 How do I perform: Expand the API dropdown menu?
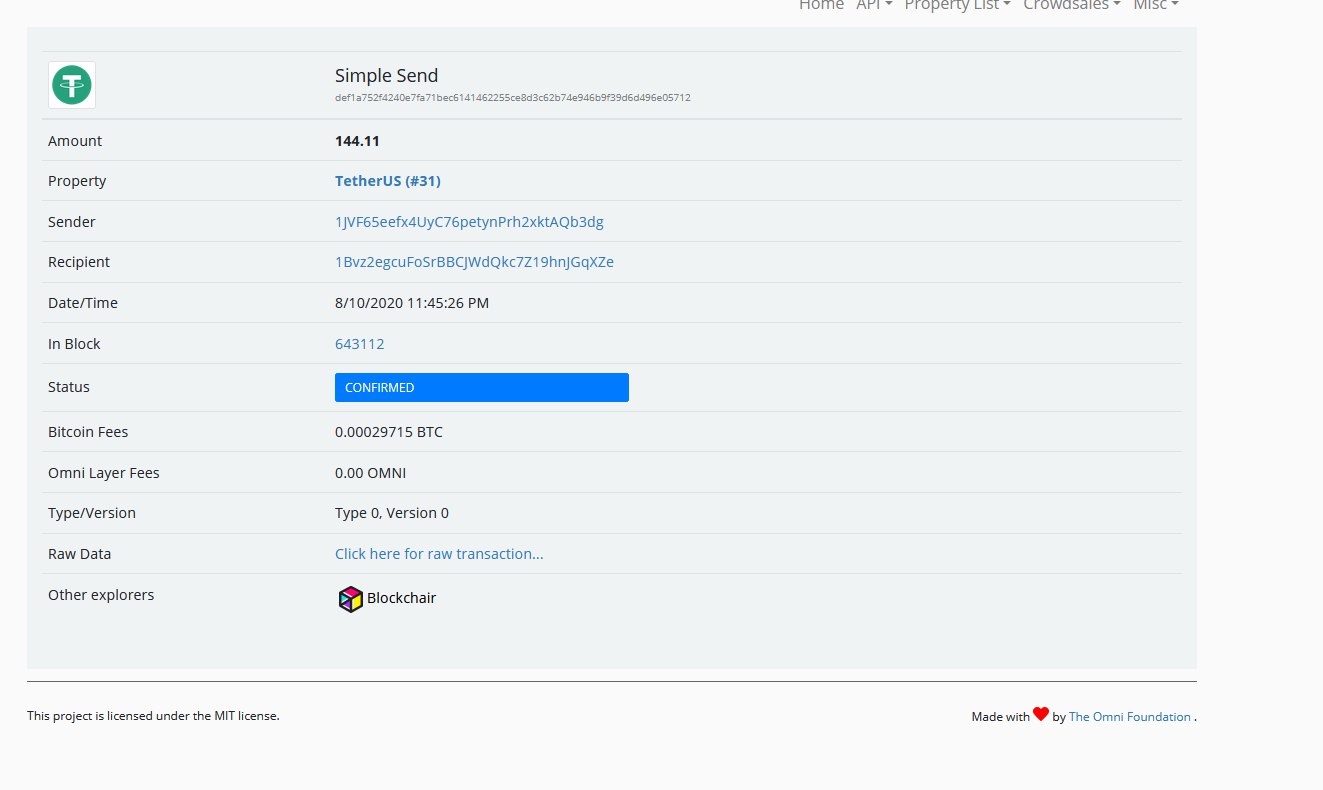tap(874, 5)
